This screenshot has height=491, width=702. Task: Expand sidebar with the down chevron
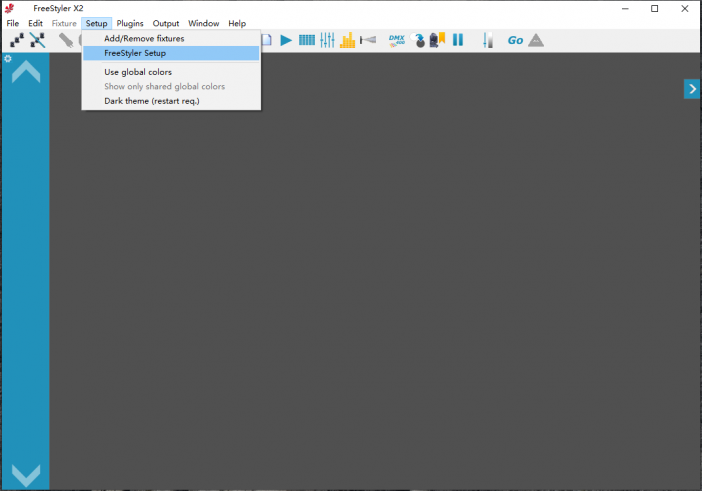(25, 475)
